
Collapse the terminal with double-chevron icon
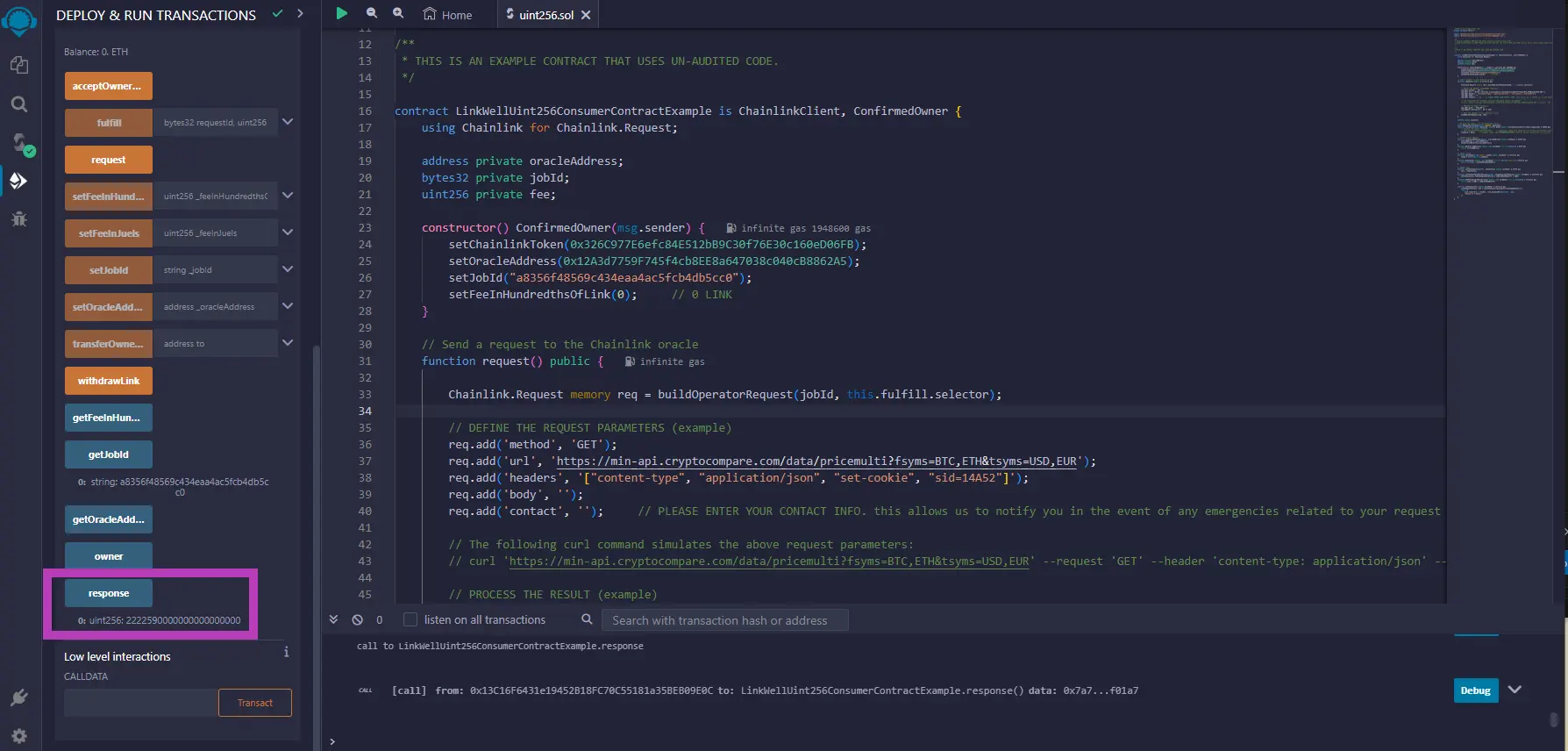333,619
